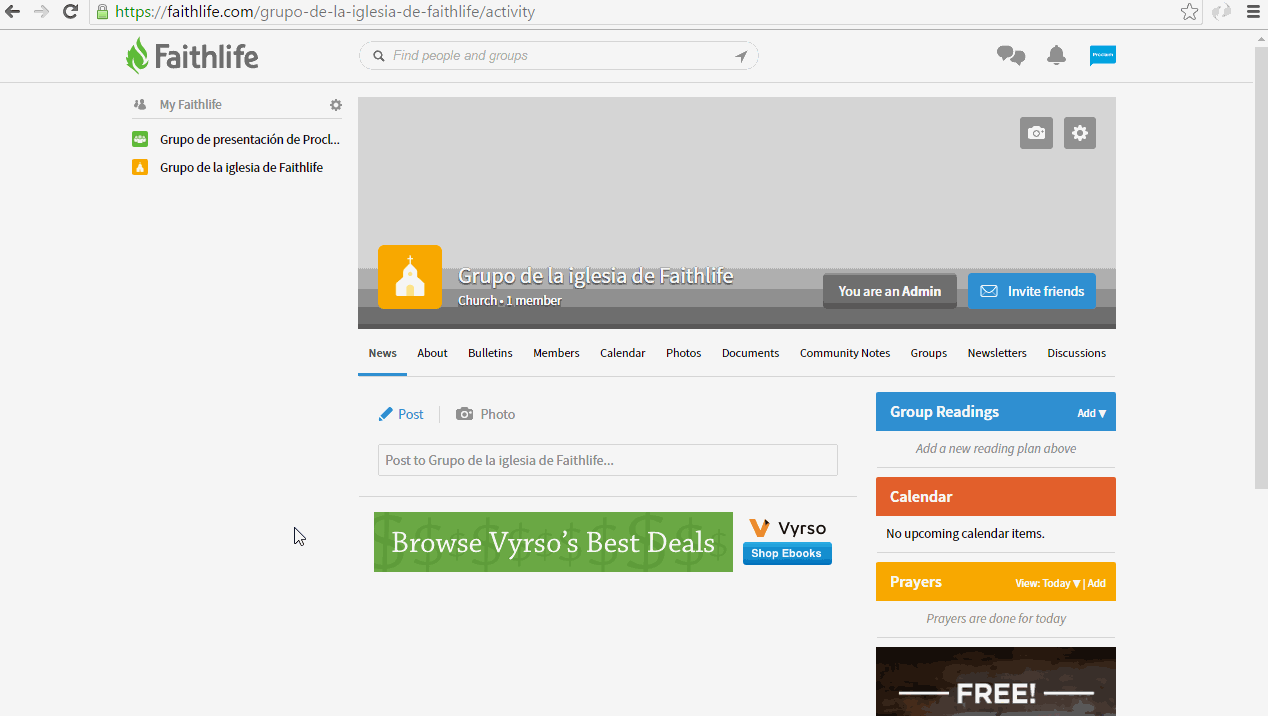
Task: Click the camera Photo icon
Action: pos(464,414)
